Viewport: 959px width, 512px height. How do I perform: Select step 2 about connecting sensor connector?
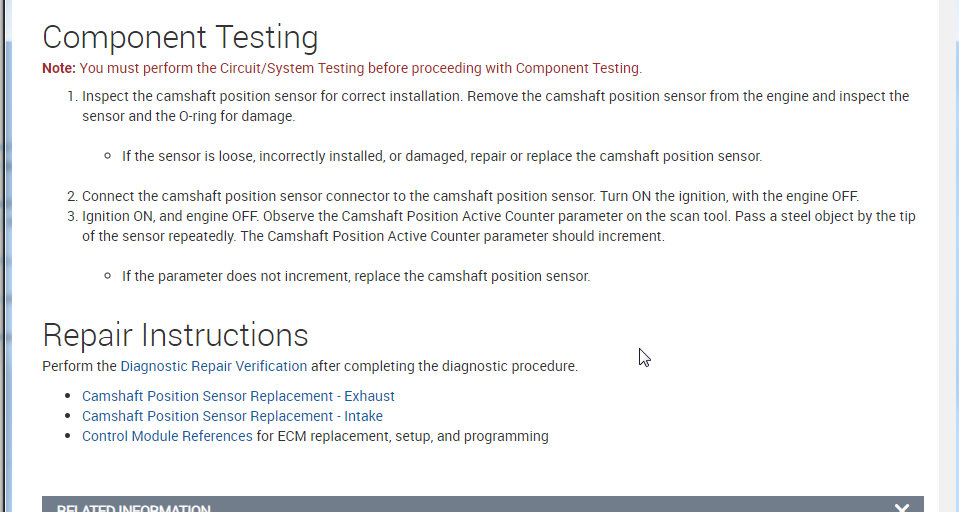470,196
